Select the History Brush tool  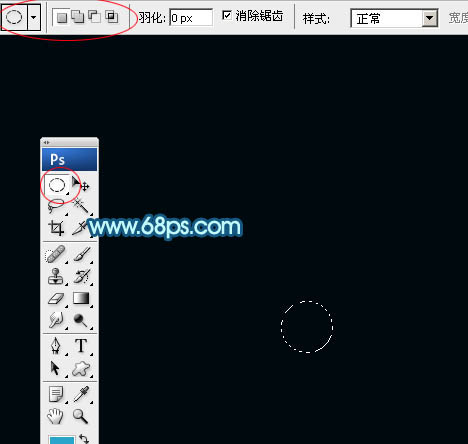click(x=82, y=277)
